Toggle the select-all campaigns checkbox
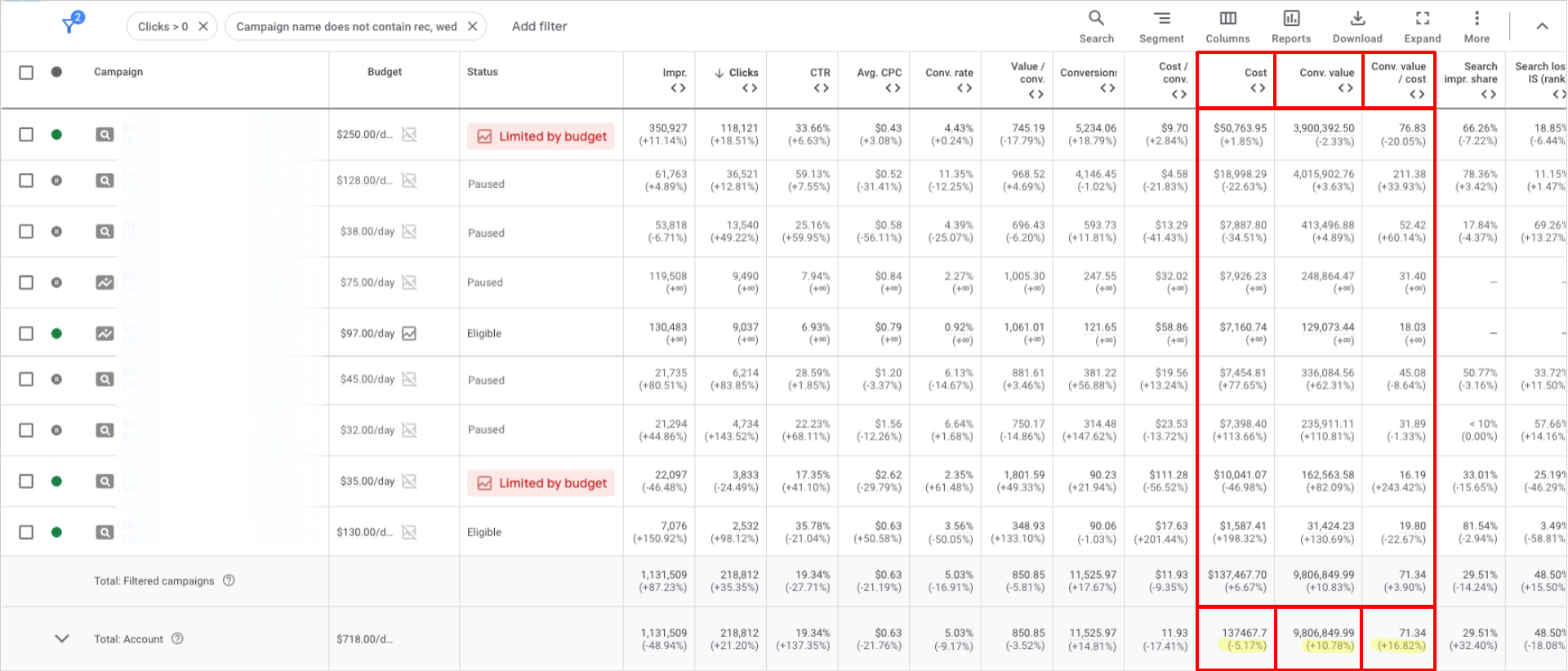 26,73
